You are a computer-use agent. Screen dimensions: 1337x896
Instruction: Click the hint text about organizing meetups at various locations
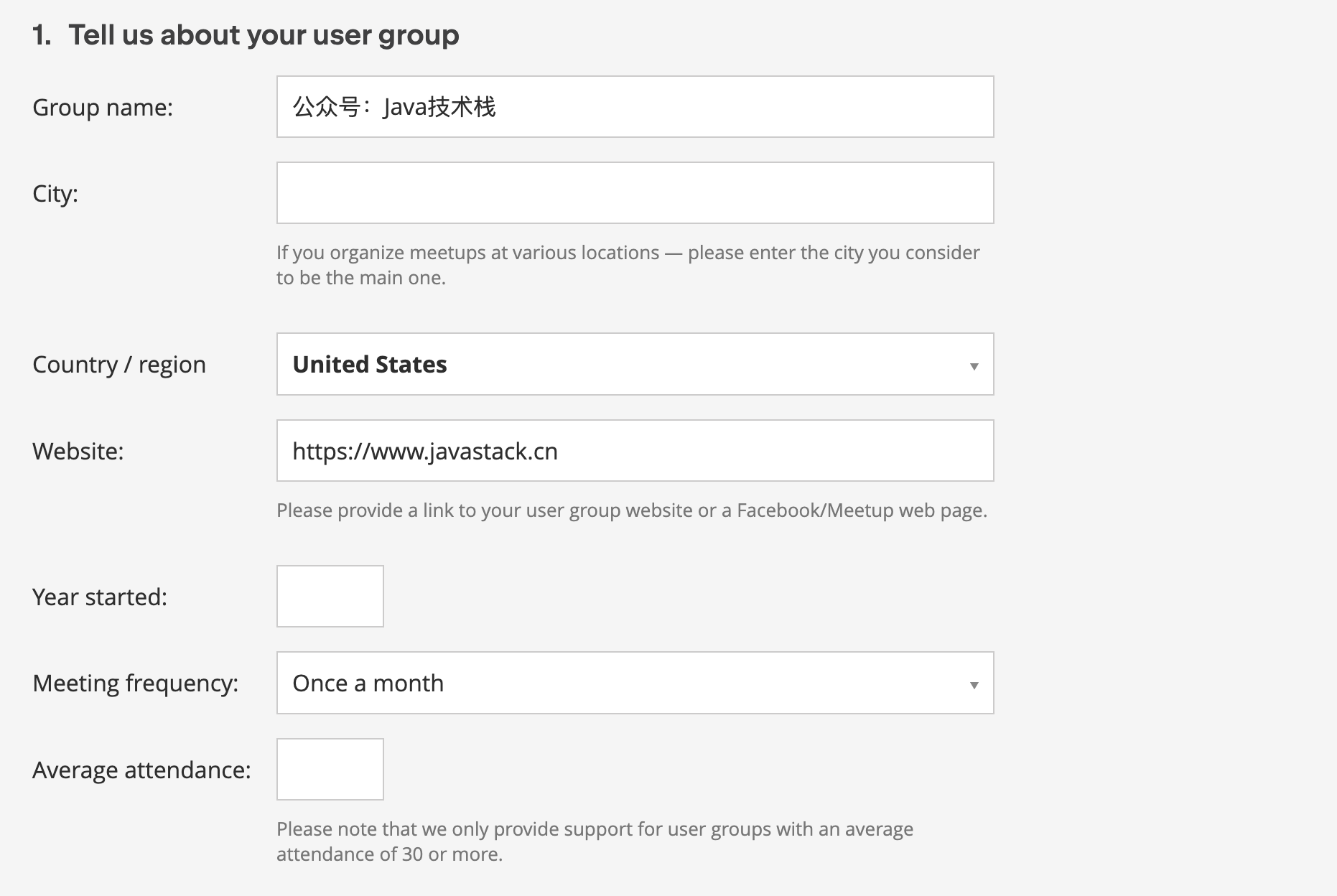pyautogui.click(x=628, y=265)
